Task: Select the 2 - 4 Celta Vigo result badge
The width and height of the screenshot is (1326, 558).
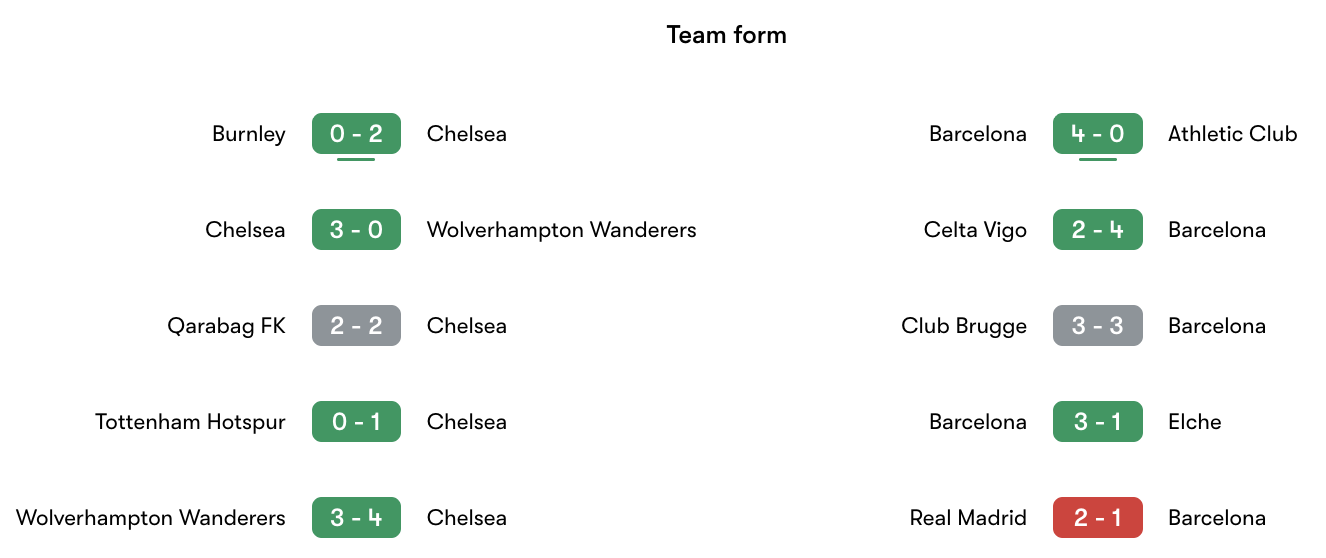Action: click(x=1097, y=230)
